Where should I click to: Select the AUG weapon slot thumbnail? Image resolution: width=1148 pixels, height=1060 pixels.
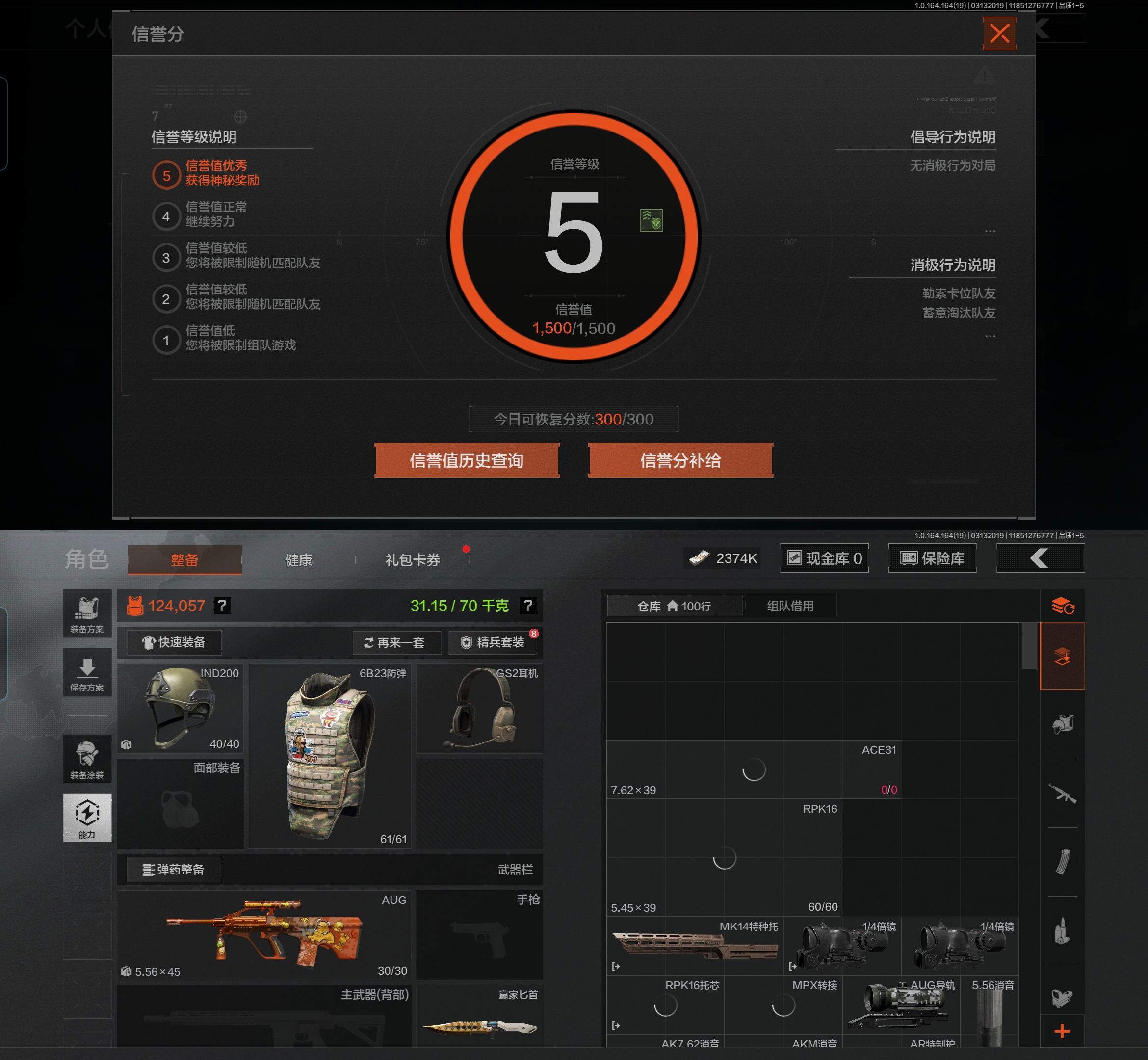point(264,934)
